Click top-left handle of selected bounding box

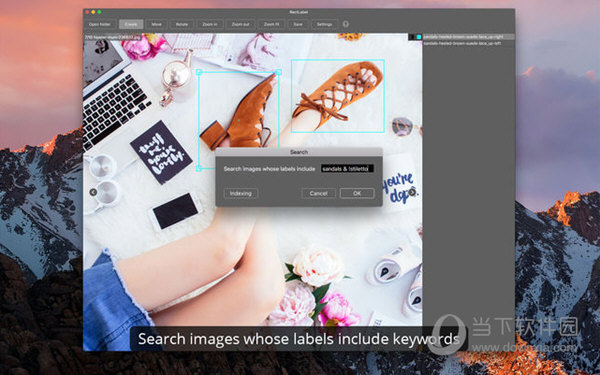tap(199, 72)
